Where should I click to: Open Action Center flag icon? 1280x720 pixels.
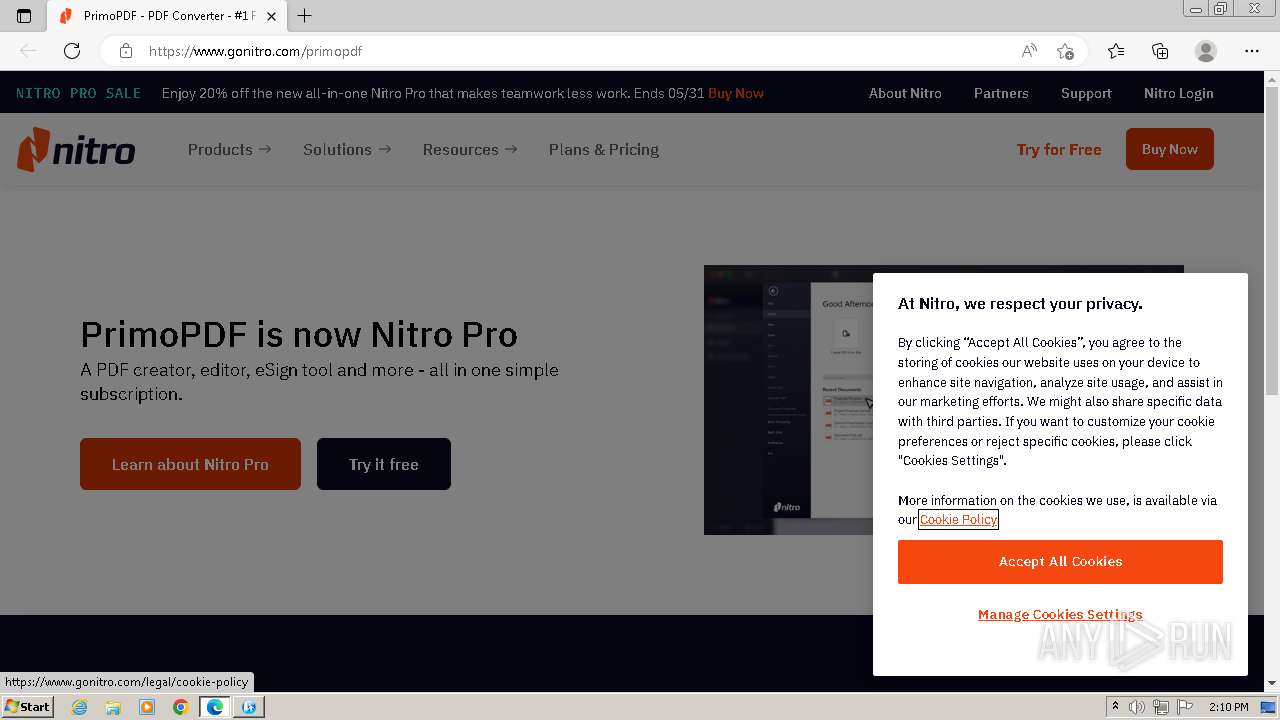pos(1185,707)
